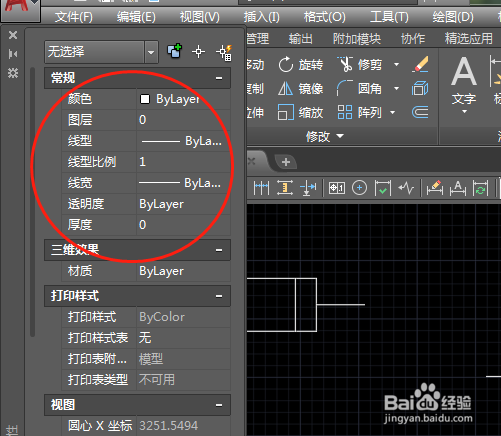501x436 pixels.
Task: Select the 旋转 rotate tool
Action: click(x=301, y=64)
